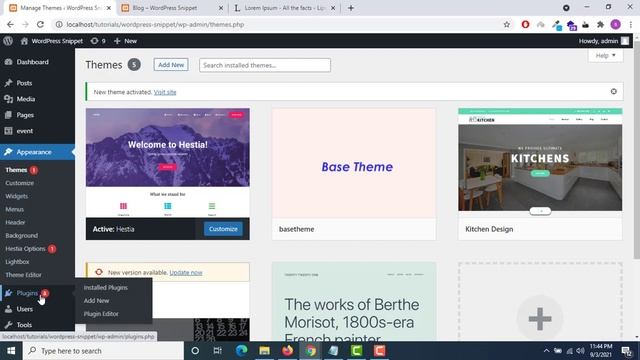The height and width of the screenshot is (360, 640).
Task: Bookmark this page with star icon
Action: (507, 24)
